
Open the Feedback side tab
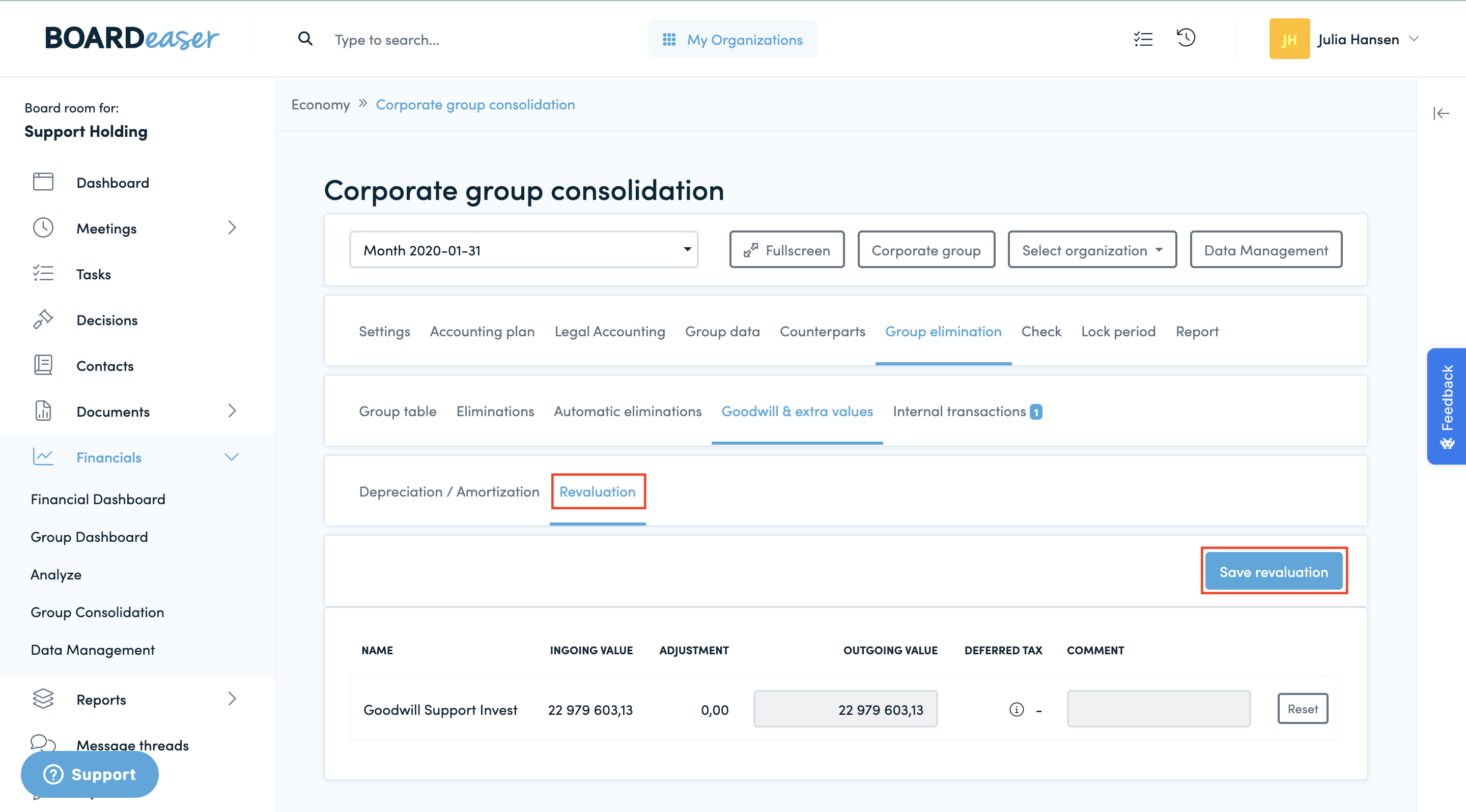(1446, 406)
